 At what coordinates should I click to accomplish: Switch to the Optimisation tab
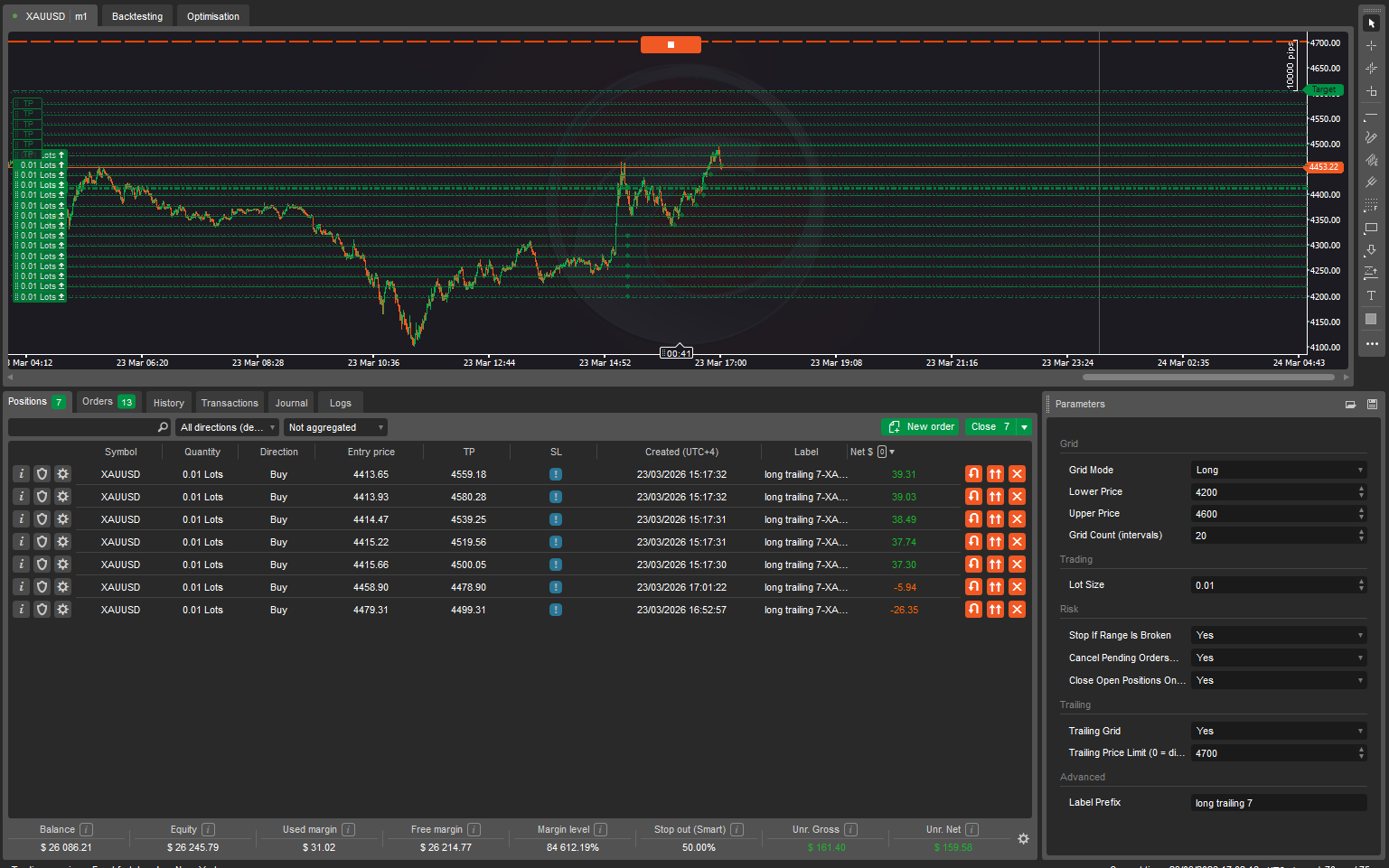pyautogui.click(x=212, y=15)
